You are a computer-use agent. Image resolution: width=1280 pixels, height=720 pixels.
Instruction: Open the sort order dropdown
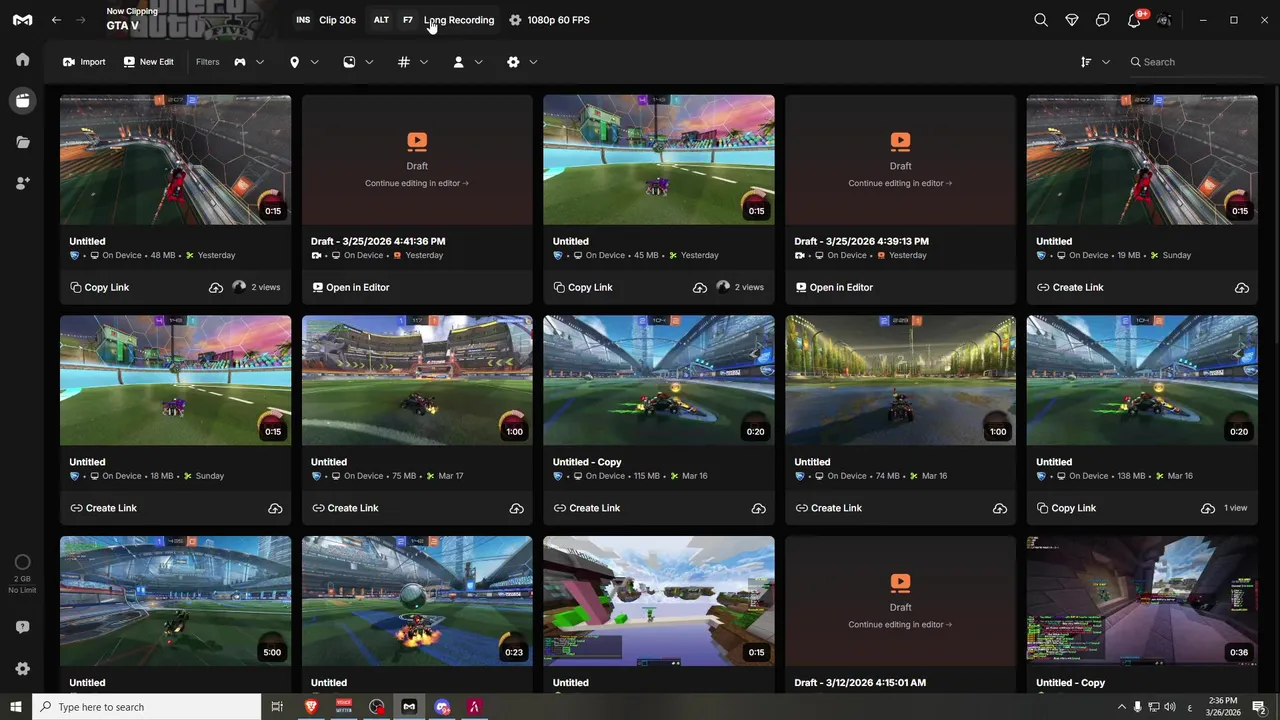coord(1095,62)
